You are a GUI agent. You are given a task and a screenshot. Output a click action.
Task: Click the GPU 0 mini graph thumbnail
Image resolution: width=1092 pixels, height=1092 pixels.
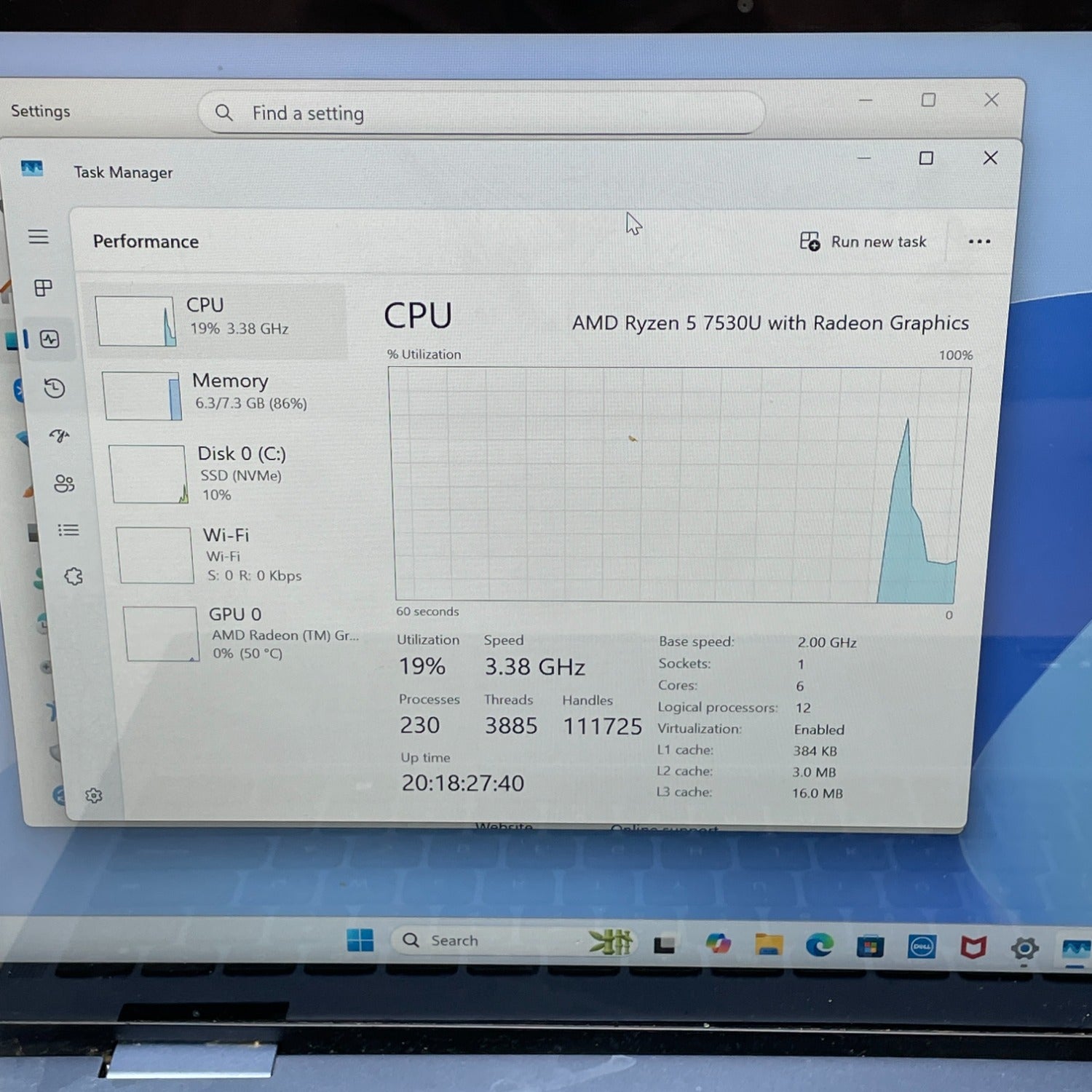coord(161,633)
